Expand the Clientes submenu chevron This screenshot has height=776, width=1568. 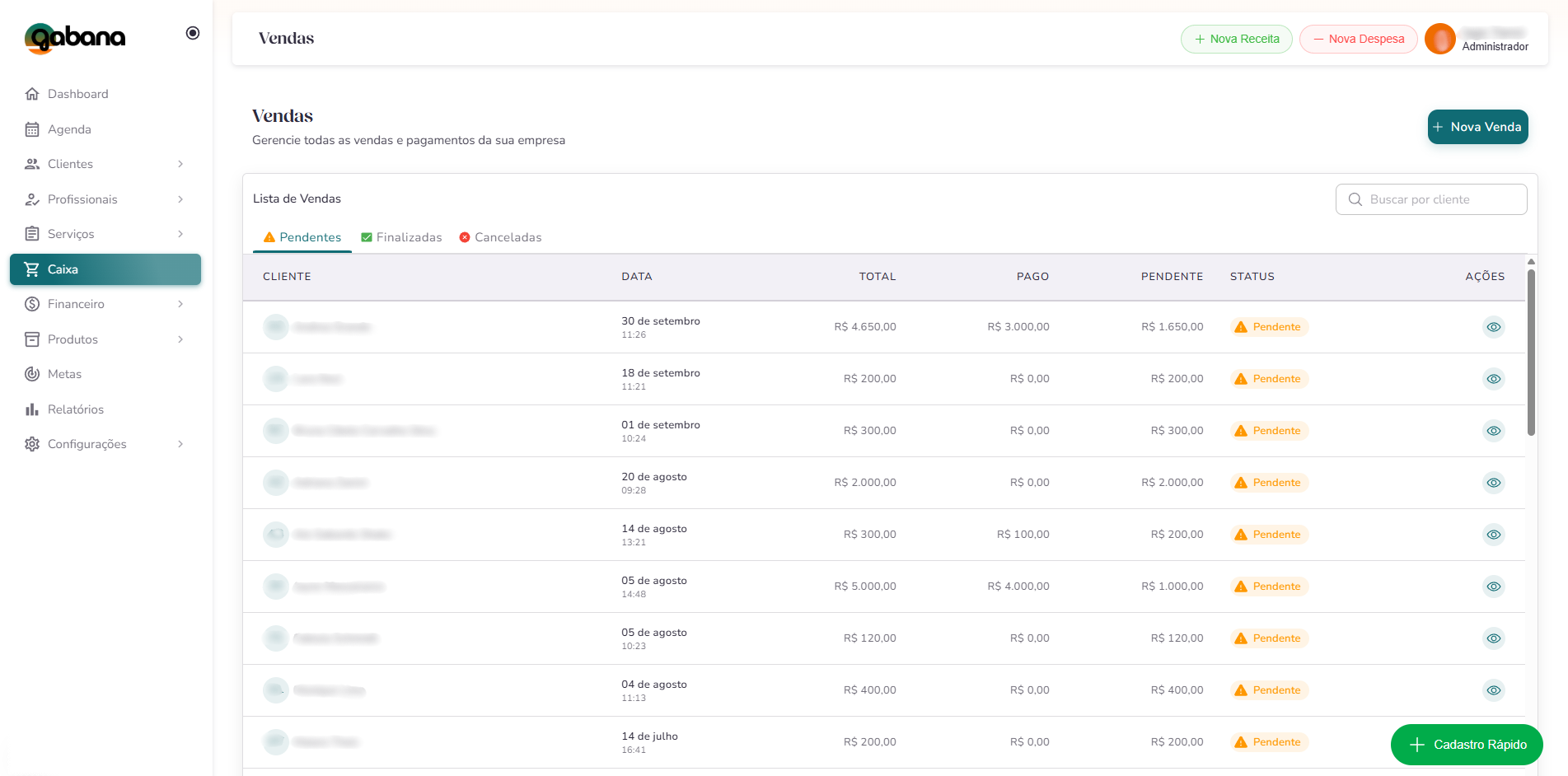click(x=180, y=164)
